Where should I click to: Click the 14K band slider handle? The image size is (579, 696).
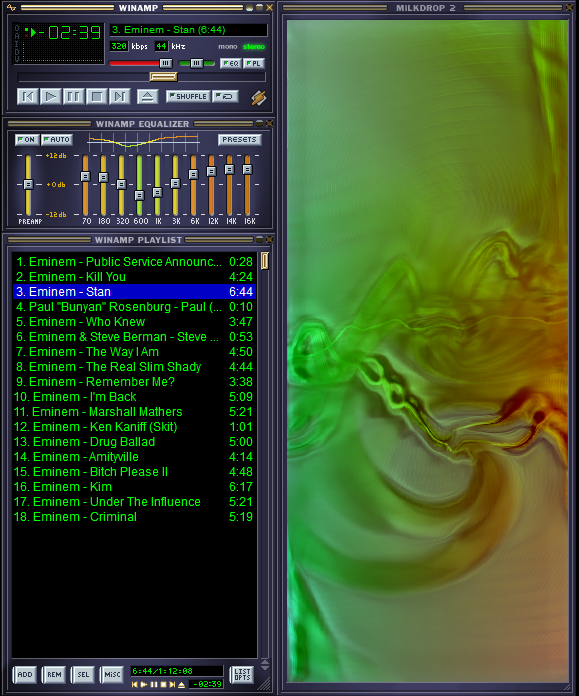coord(229,169)
